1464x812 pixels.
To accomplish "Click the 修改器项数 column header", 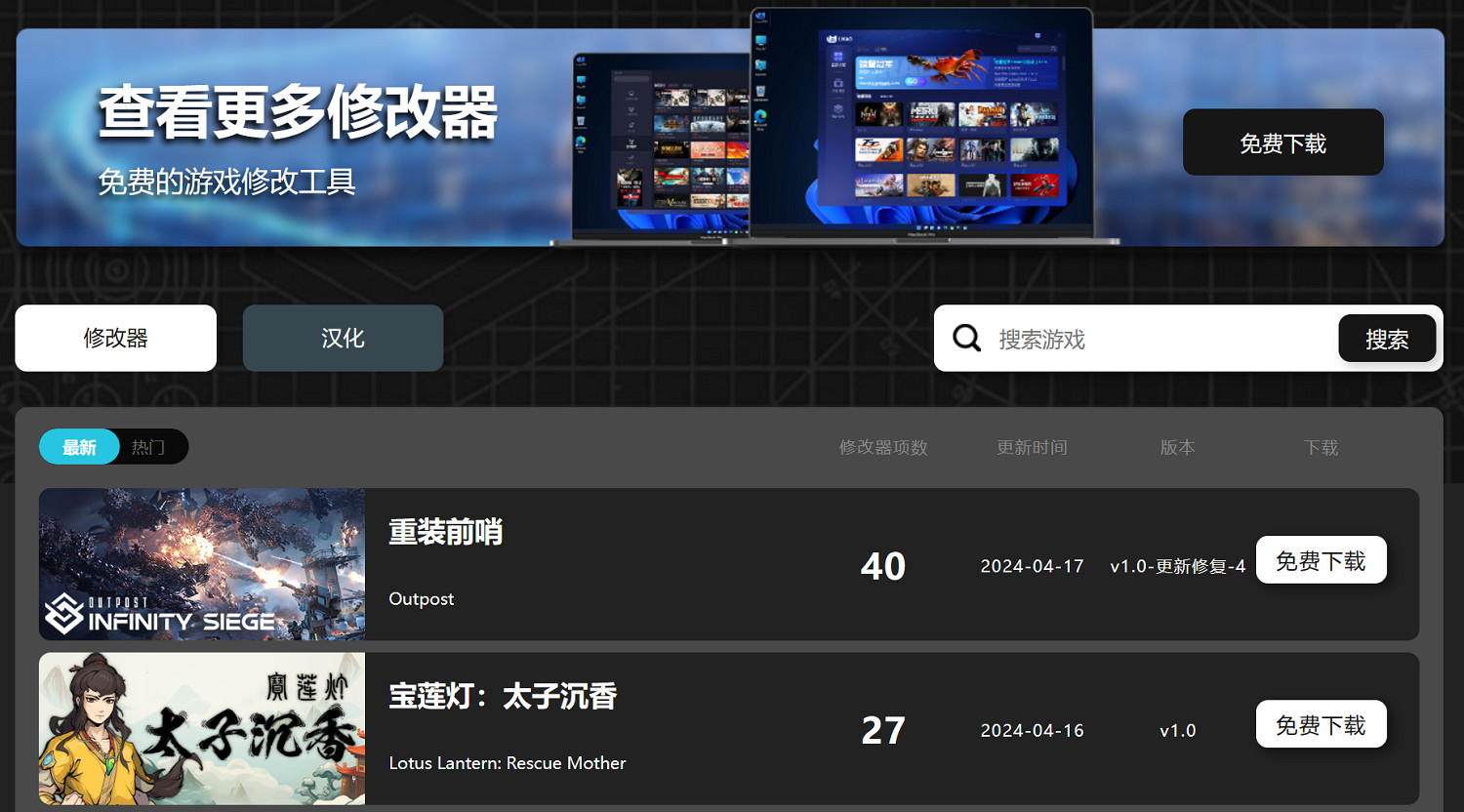I will (x=882, y=447).
